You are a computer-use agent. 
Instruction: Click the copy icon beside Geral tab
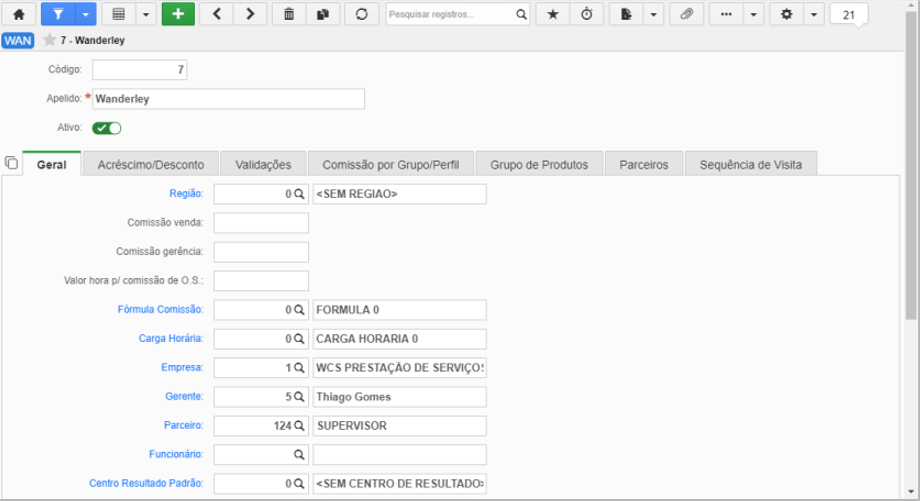coord(11,163)
